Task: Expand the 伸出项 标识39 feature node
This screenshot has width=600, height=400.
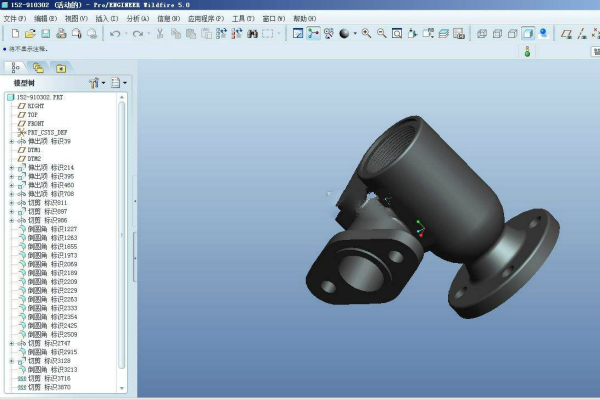Action: (11, 142)
